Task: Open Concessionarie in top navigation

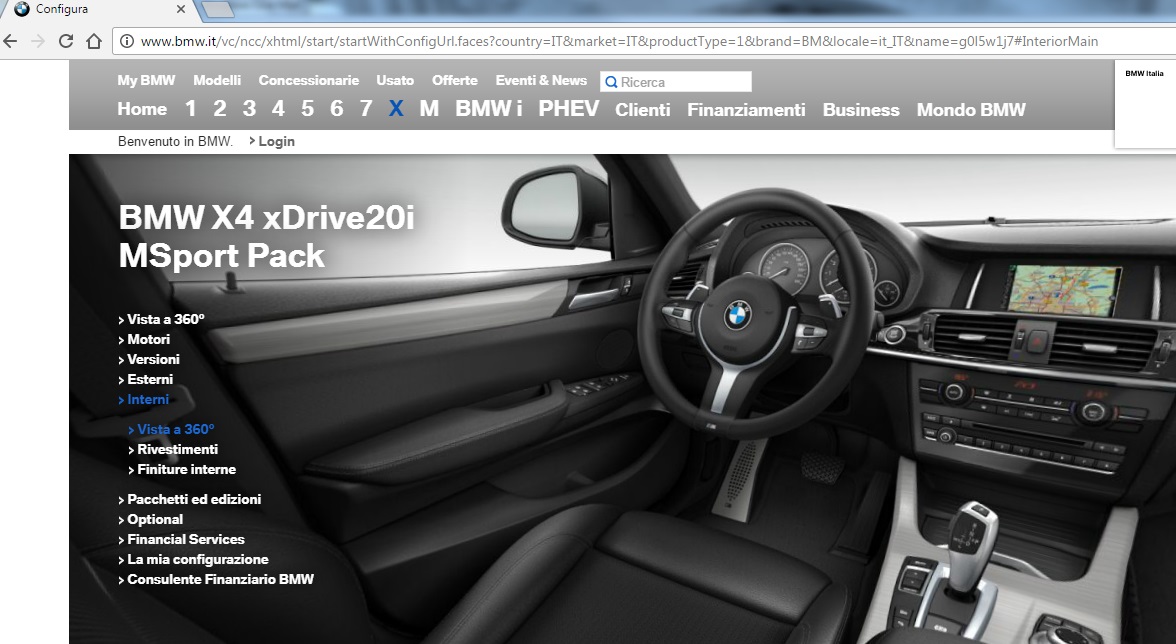Action: coord(308,80)
